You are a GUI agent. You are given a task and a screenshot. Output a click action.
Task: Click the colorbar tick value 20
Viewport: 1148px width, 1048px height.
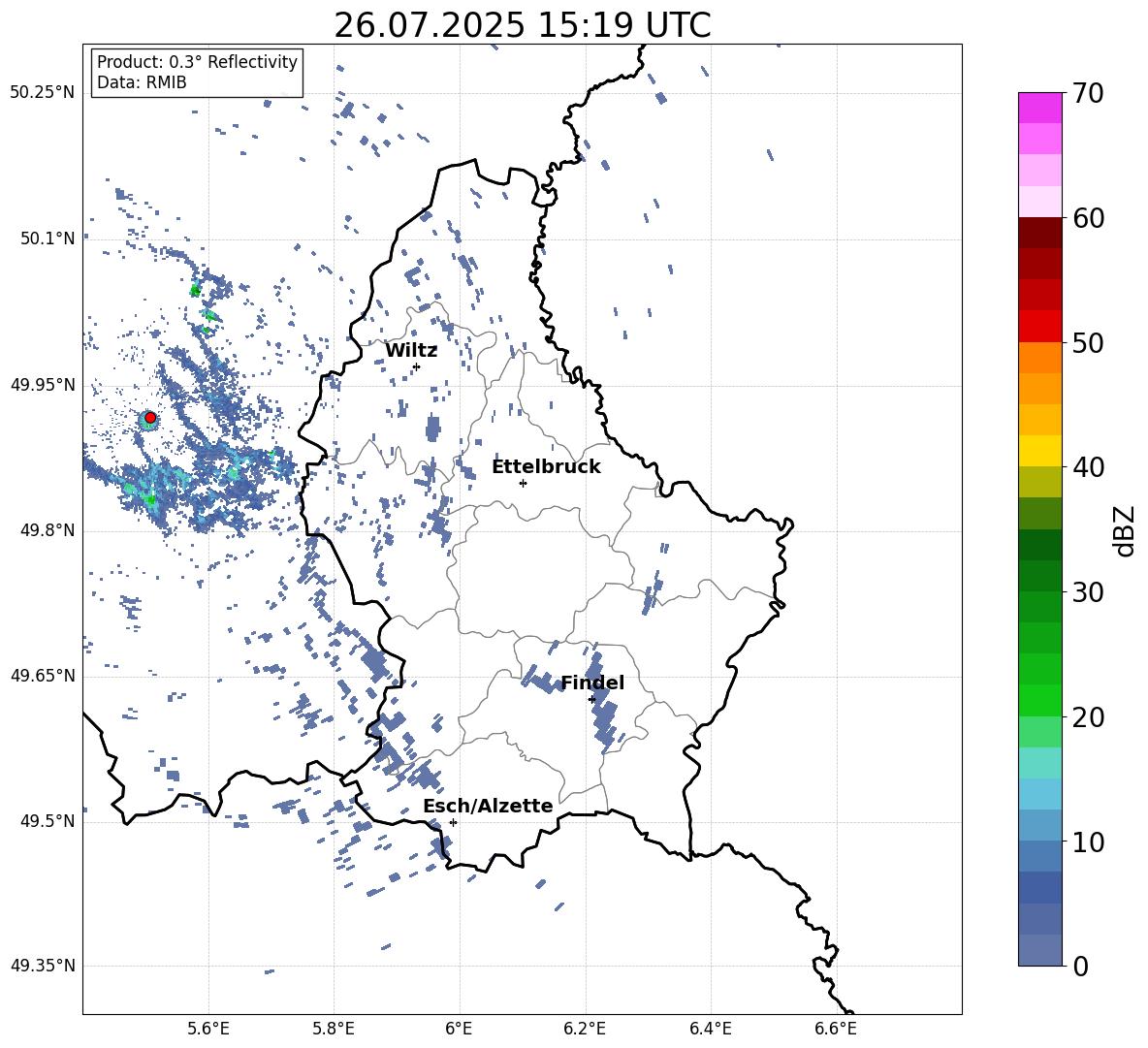[1088, 717]
